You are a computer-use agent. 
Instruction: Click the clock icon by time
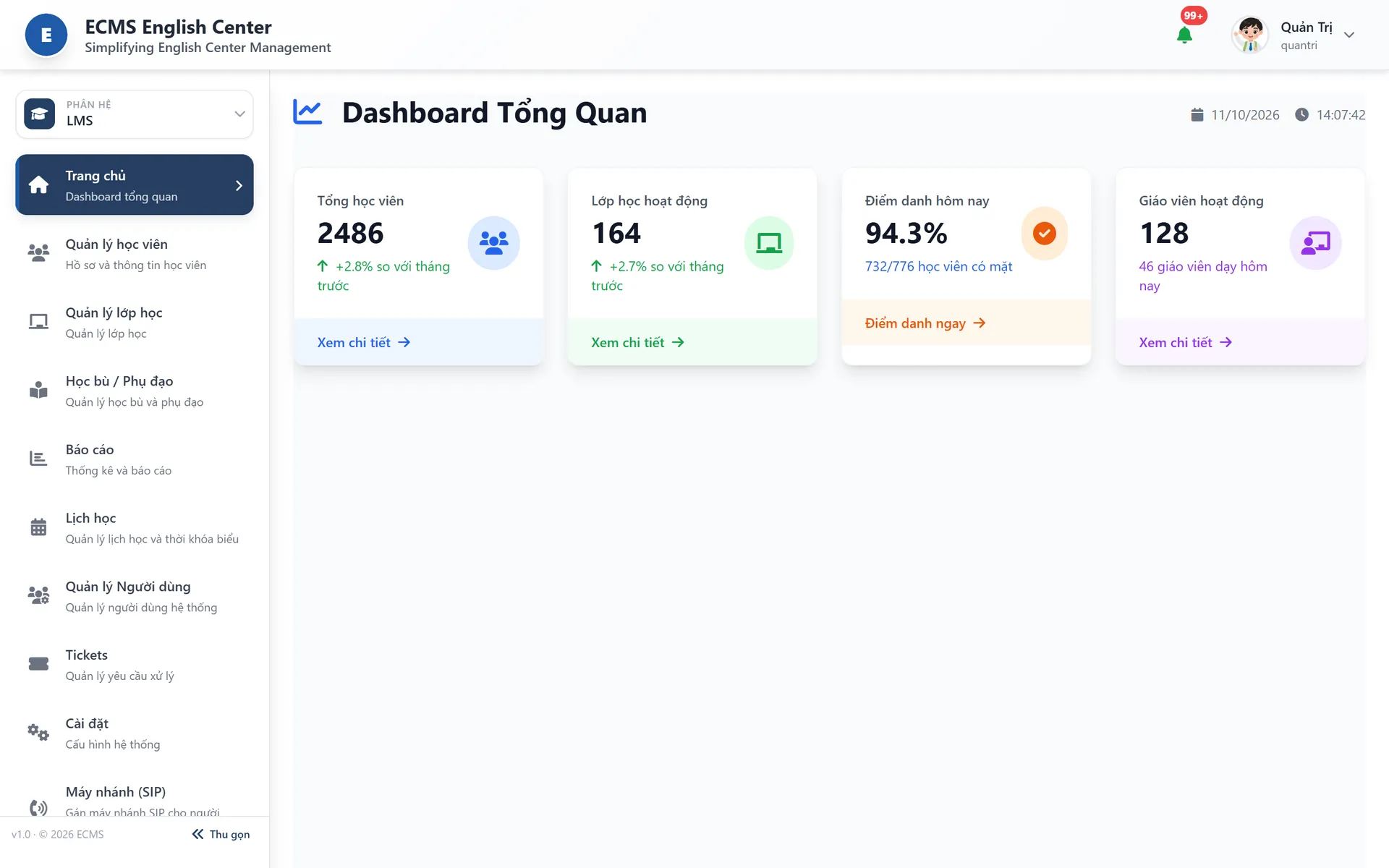[1301, 114]
